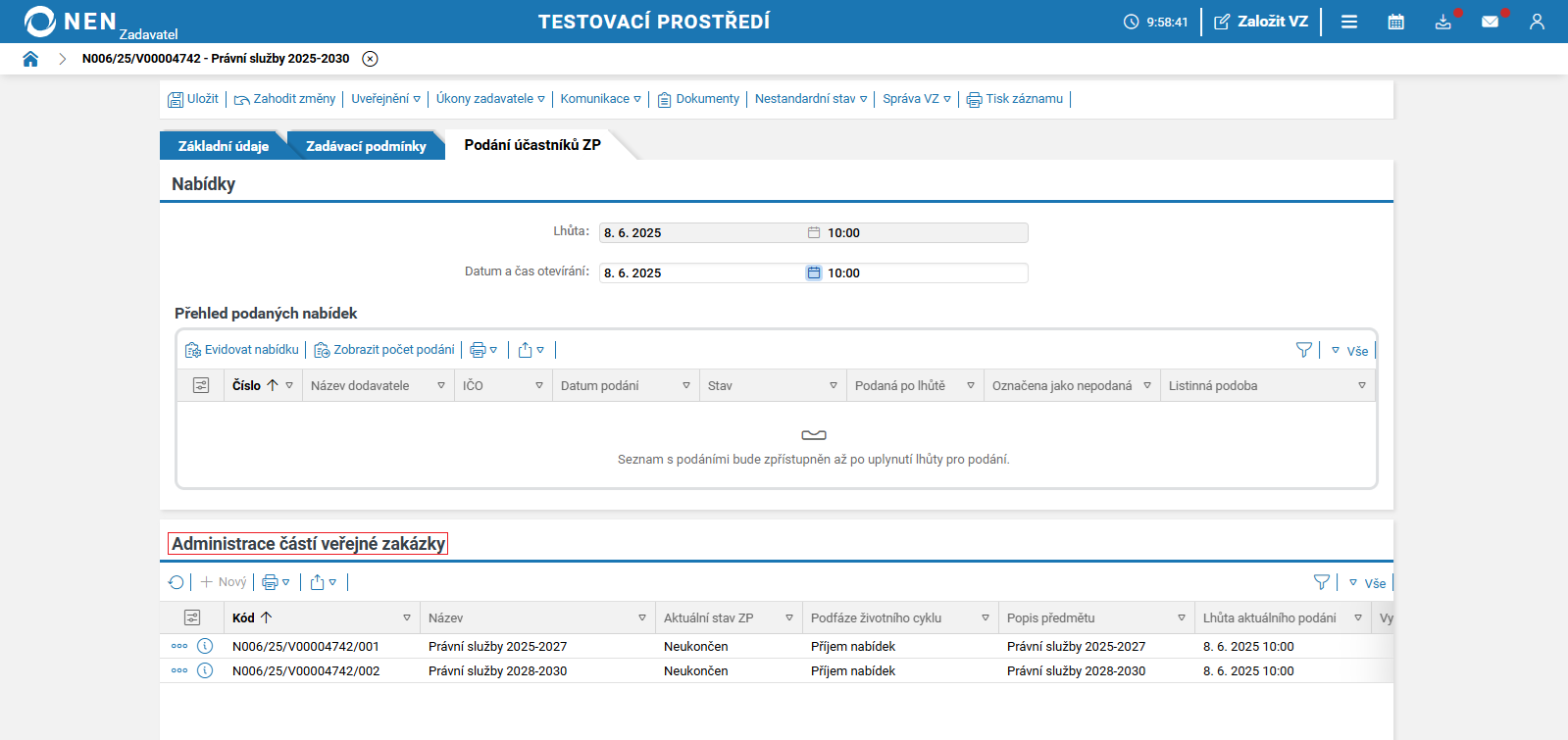This screenshot has width=1568, height=740.
Task: Open the downloads icon with red badge
Action: [x=1443, y=22]
